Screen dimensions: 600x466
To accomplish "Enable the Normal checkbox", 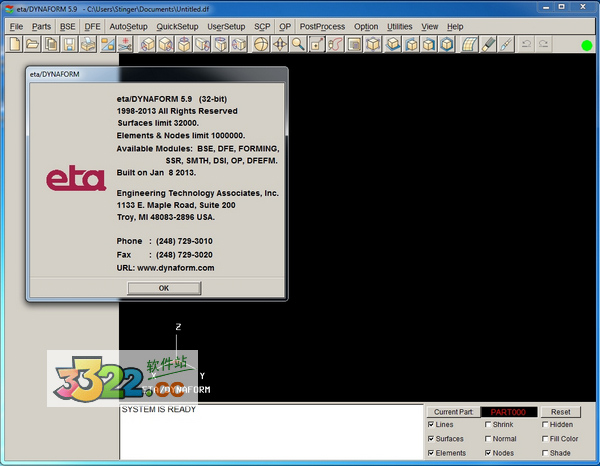I will [488, 438].
